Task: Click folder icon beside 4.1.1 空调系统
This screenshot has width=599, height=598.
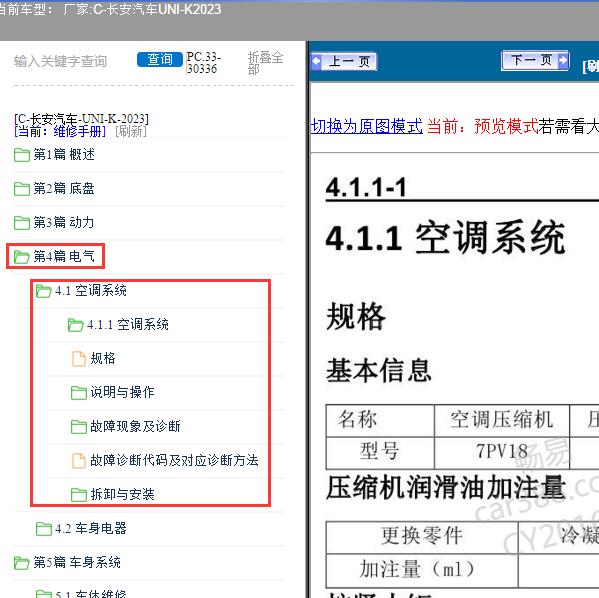Action: click(75, 325)
